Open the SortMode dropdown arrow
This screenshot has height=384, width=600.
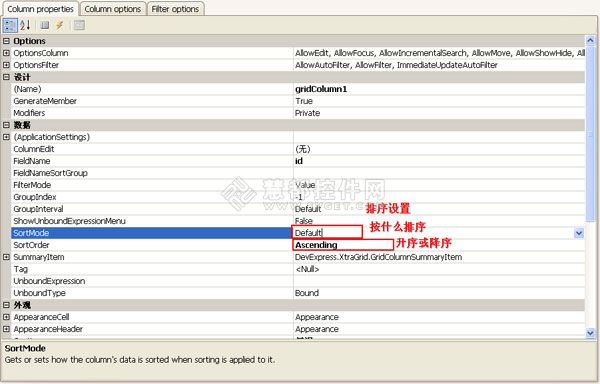tap(579, 233)
